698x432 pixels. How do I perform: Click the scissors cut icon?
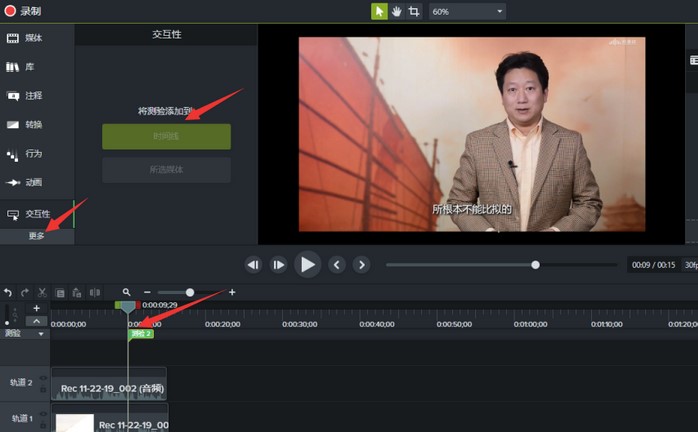coord(42,292)
